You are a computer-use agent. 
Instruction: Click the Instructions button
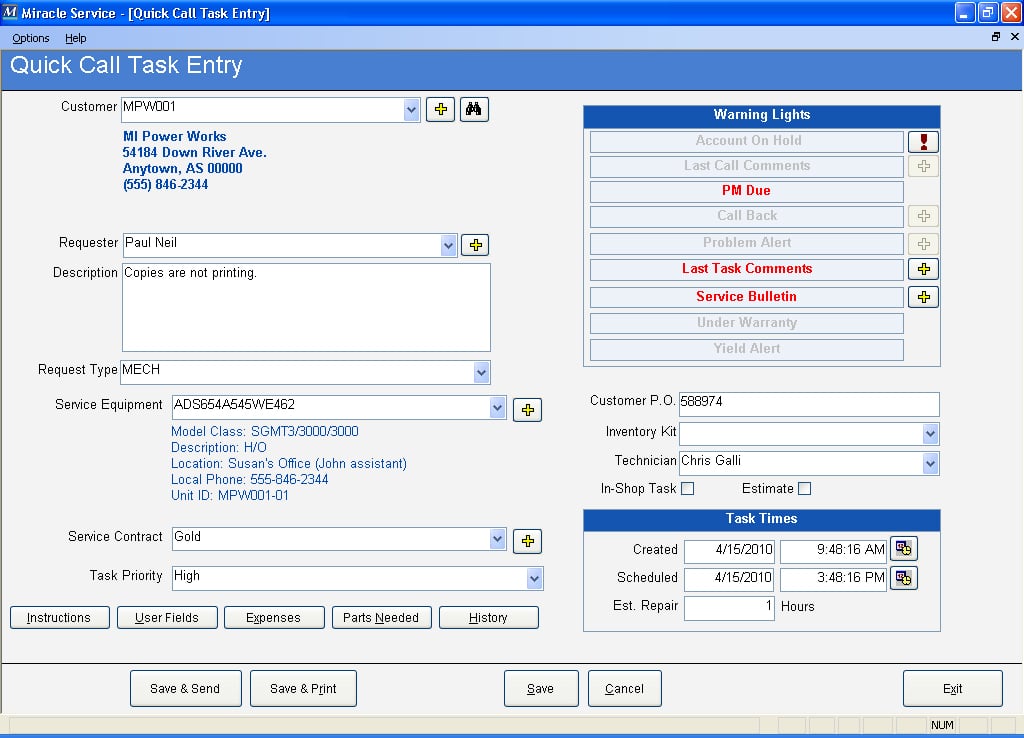click(x=60, y=618)
